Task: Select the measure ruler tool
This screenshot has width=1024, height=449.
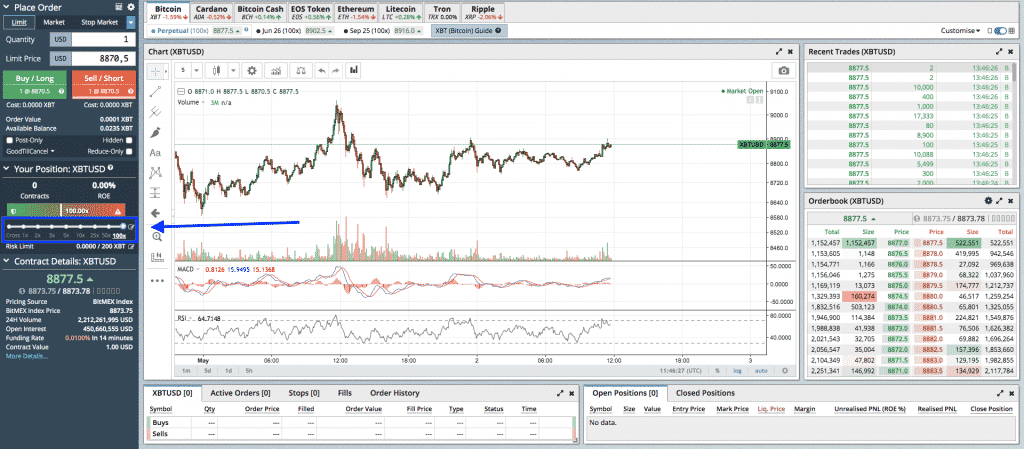Action: coord(157,256)
